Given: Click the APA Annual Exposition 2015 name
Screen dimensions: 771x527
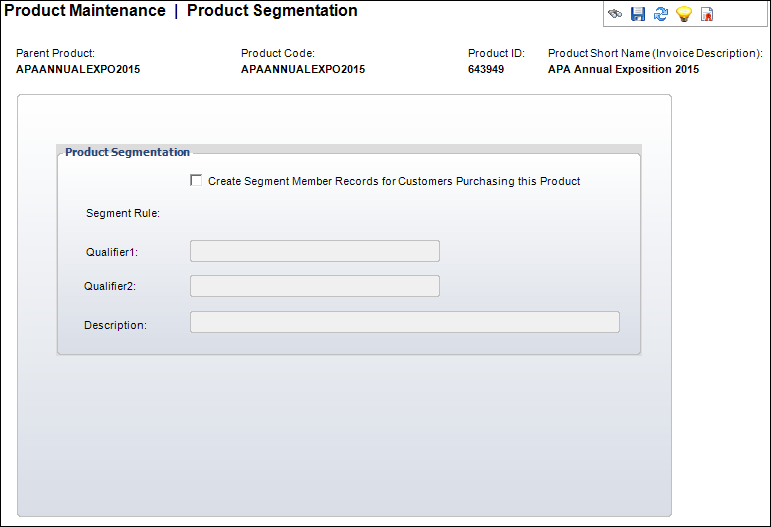Looking at the screenshot, I should tap(623, 69).
